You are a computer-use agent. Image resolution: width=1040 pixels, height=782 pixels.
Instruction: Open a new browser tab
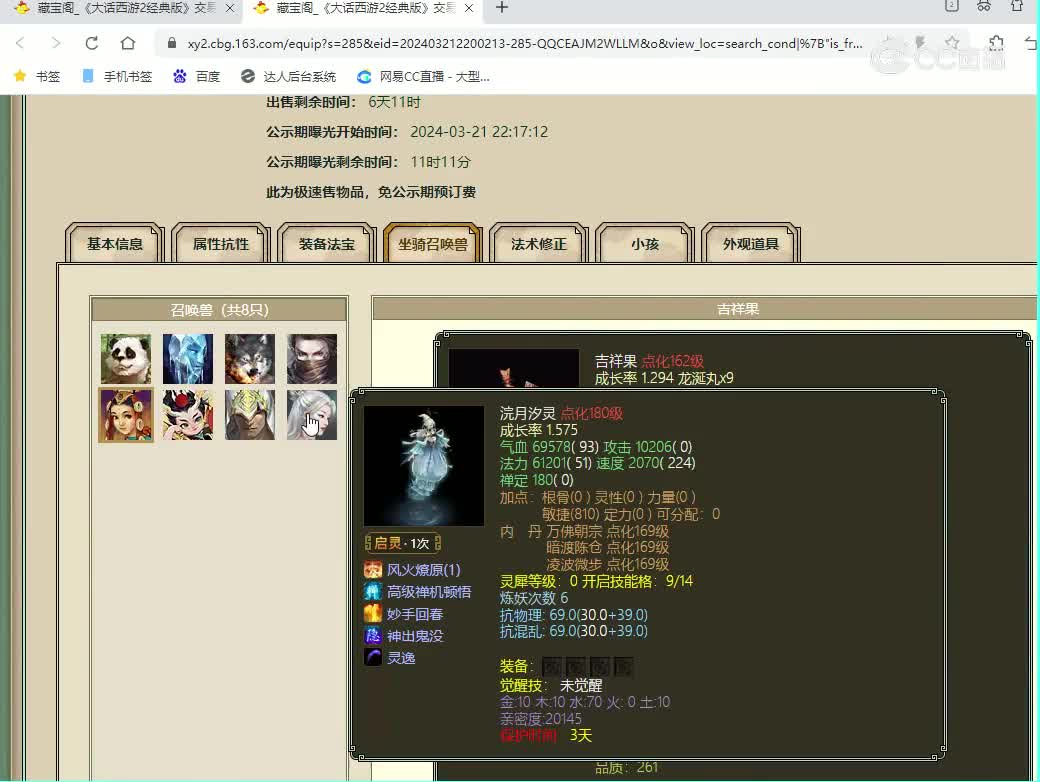502,8
